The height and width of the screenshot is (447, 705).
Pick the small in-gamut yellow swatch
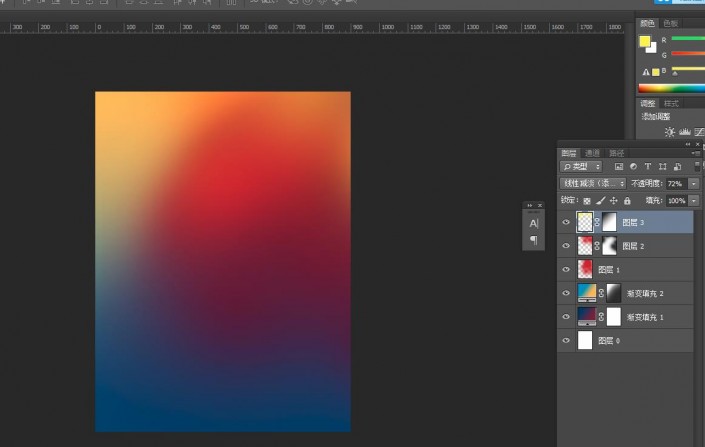656,72
